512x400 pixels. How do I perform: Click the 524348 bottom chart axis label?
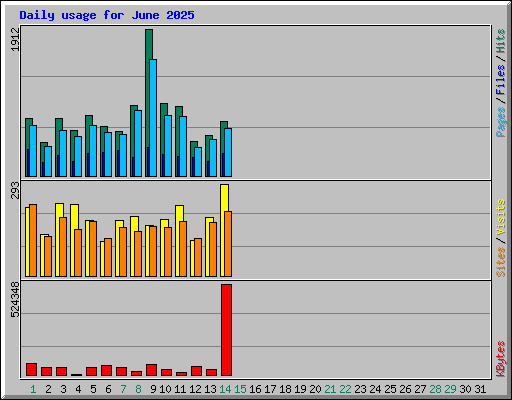[15, 300]
